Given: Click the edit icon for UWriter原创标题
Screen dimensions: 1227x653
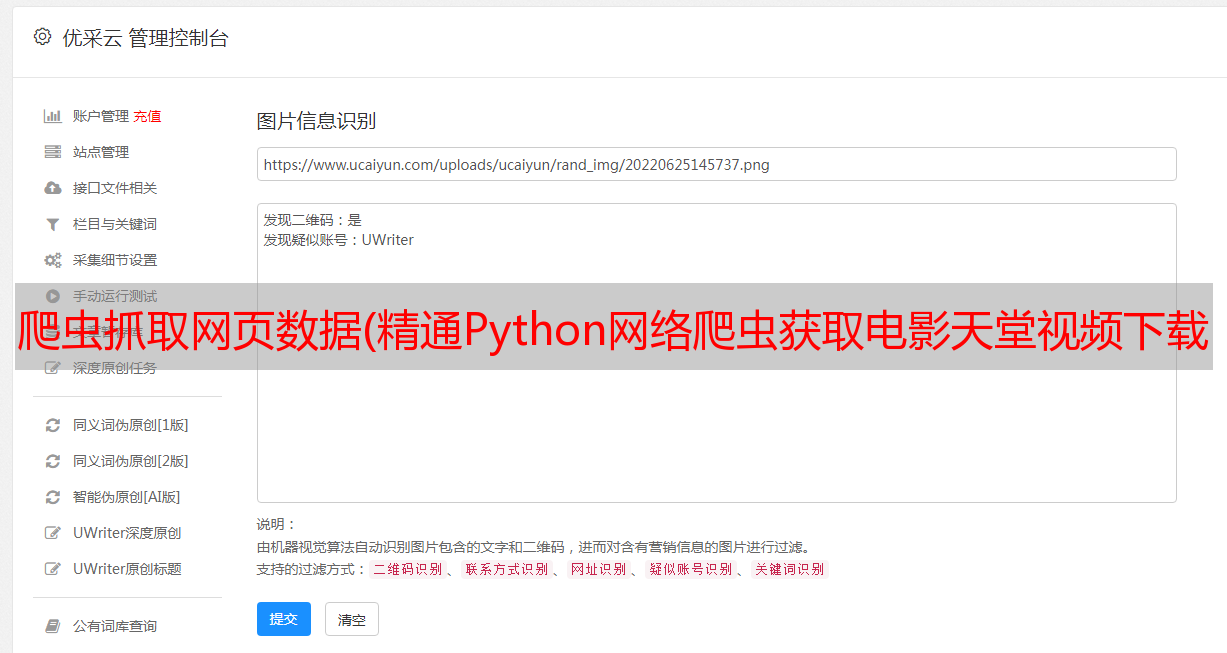Looking at the screenshot, I should click(x=53, y=569).
